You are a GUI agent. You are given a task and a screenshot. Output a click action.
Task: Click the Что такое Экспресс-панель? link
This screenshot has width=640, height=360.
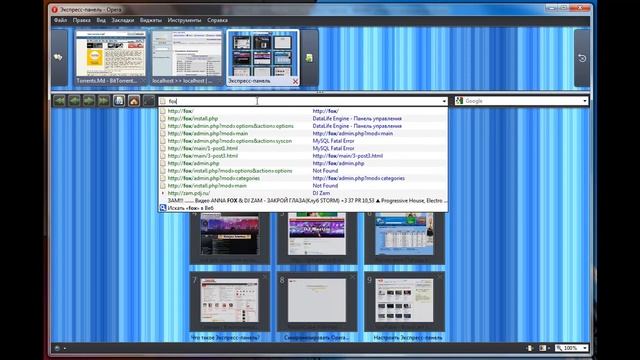coord(225,338)
